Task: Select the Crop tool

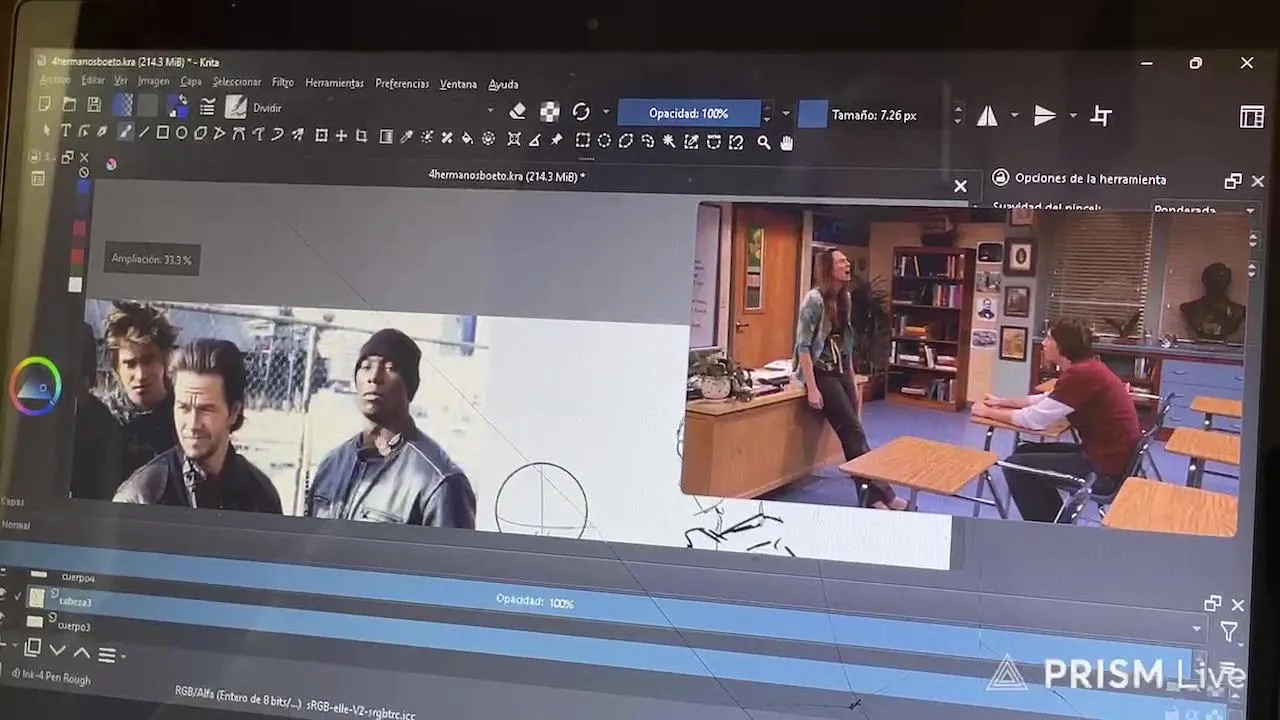Action: pos(361,136)
